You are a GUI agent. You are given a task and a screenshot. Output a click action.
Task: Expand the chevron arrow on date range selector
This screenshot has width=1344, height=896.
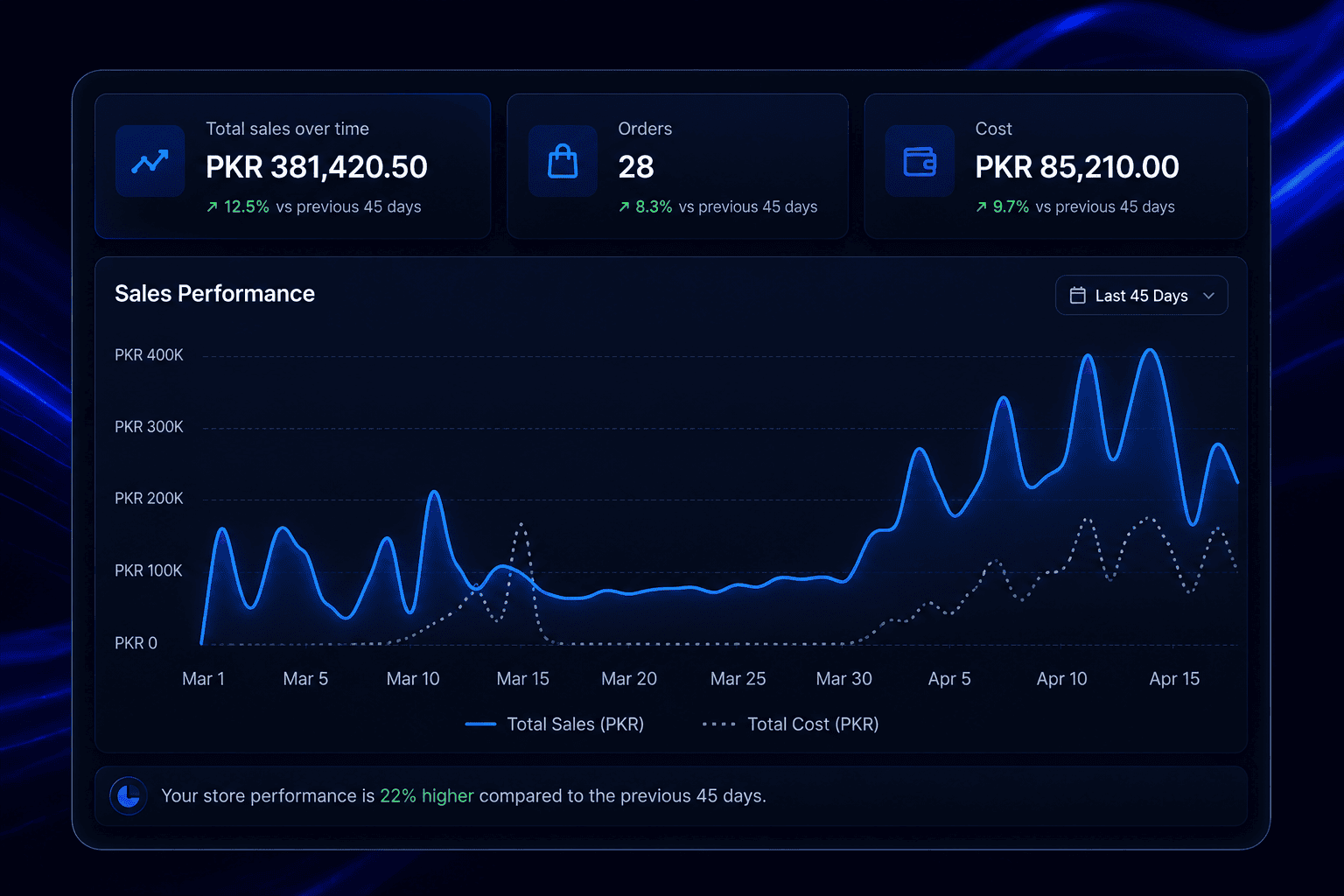pyautogui.click(x=1208, y=296)
